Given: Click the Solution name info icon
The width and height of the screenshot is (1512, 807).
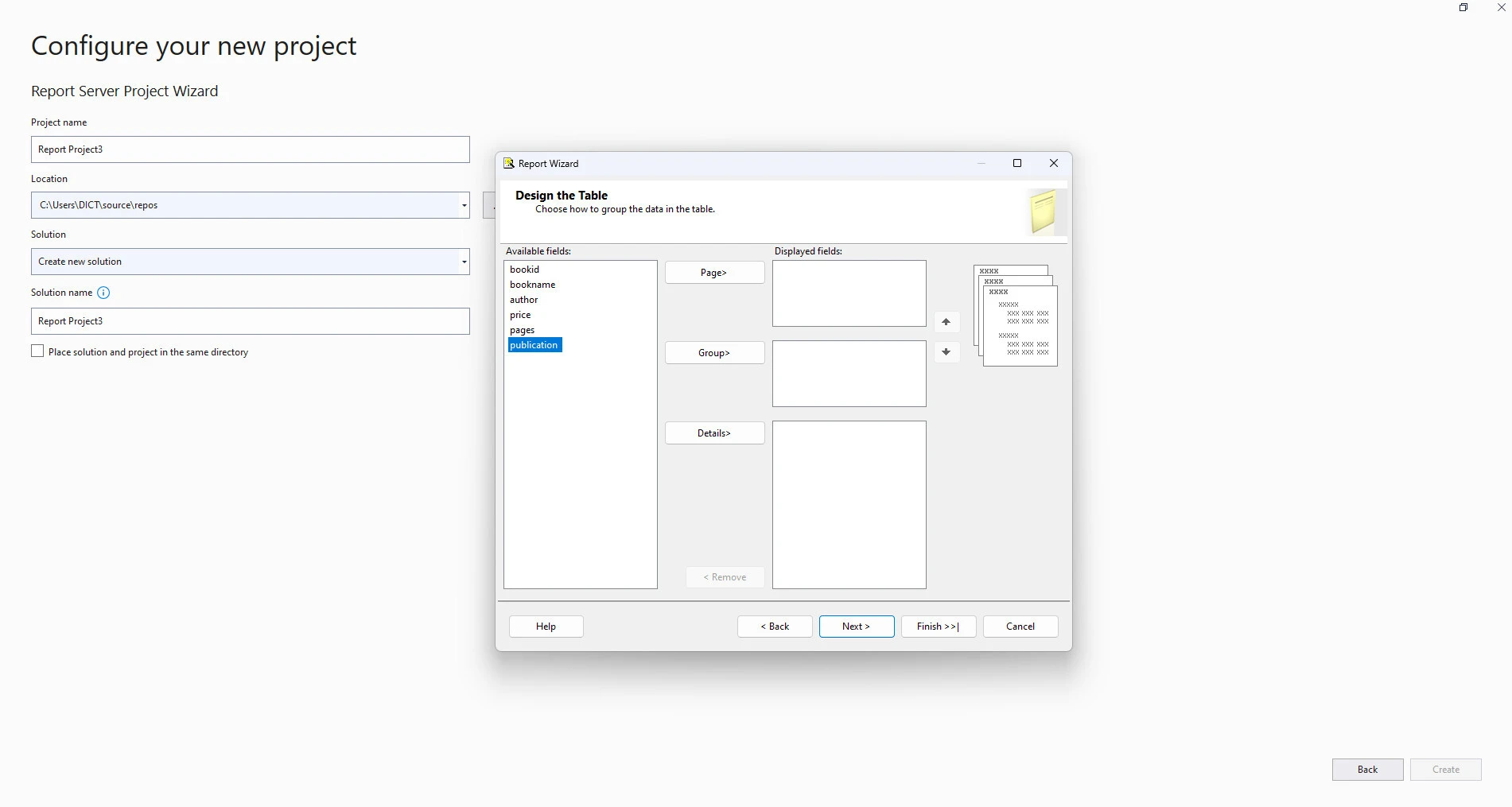Looking at the screenshot, I should pyautogui.click(x=103, y=293).
